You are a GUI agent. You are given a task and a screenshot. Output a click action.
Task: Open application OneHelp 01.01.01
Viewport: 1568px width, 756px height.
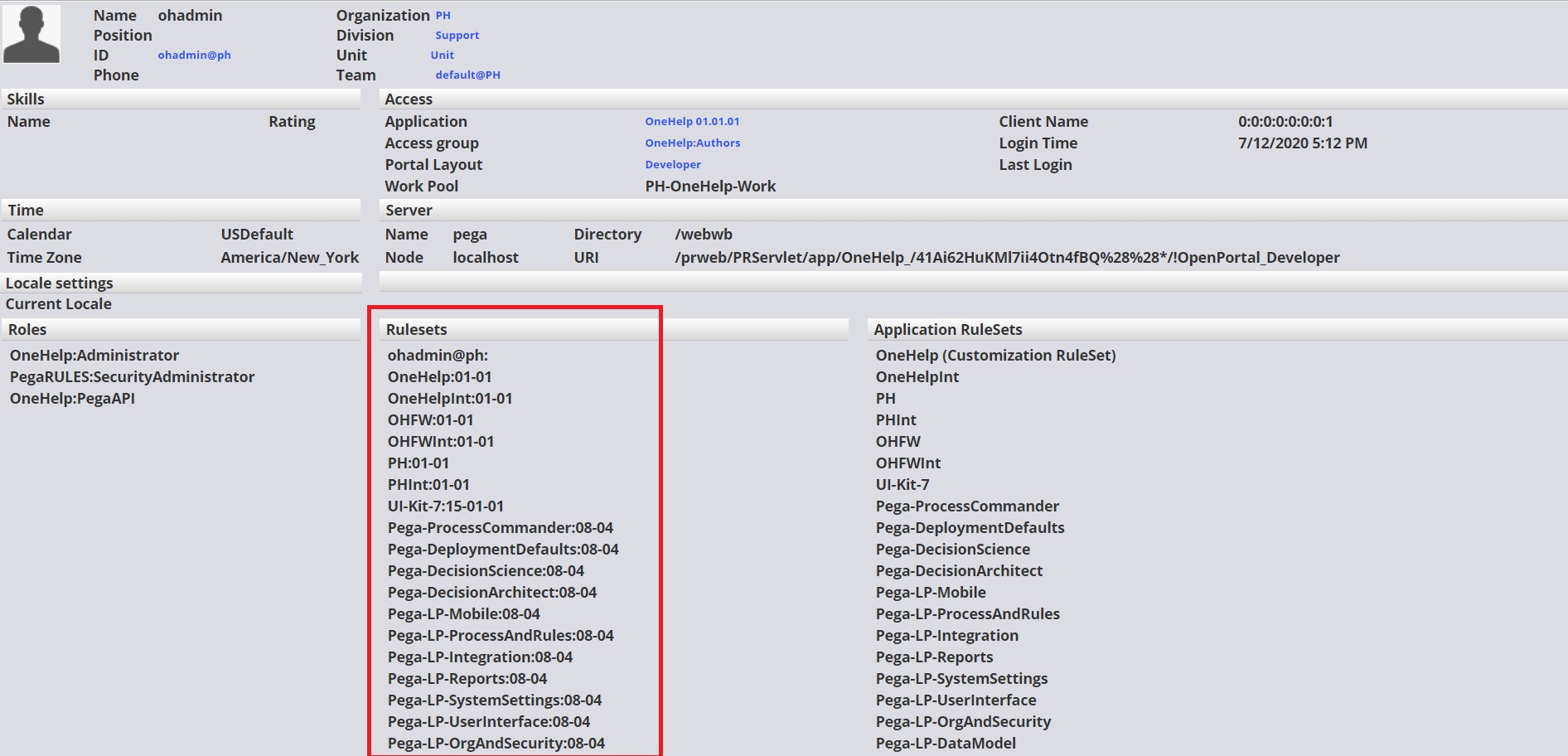pos(692,121)
